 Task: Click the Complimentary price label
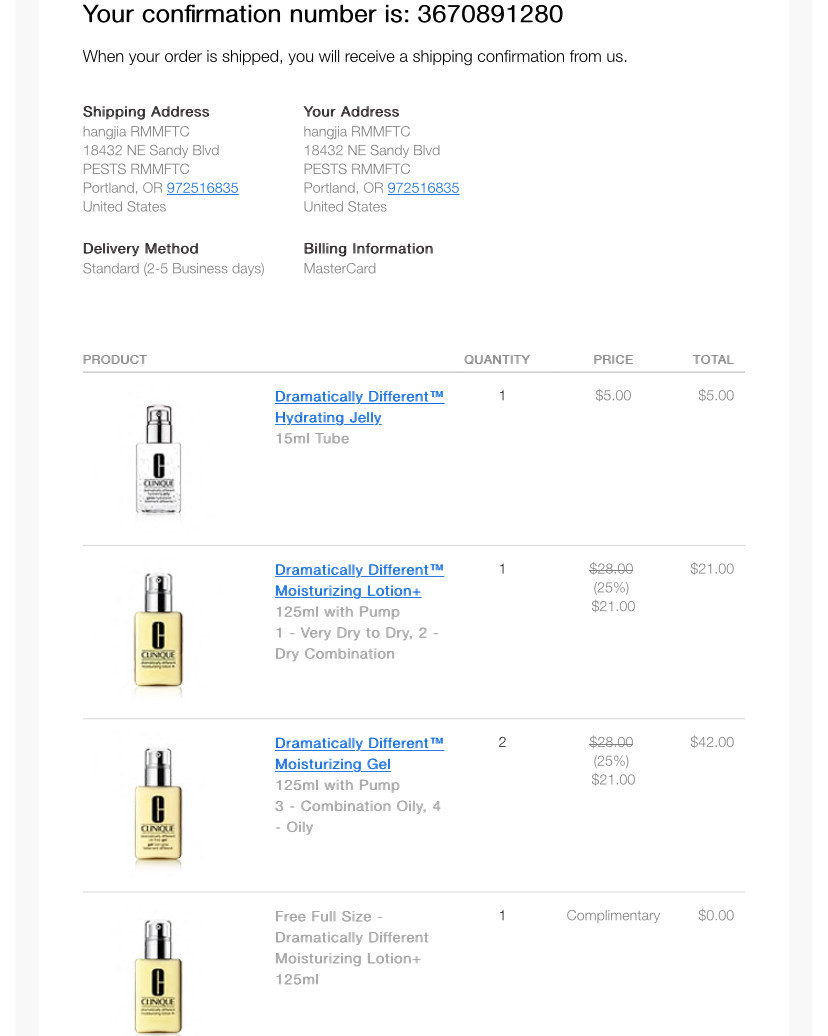613,916
